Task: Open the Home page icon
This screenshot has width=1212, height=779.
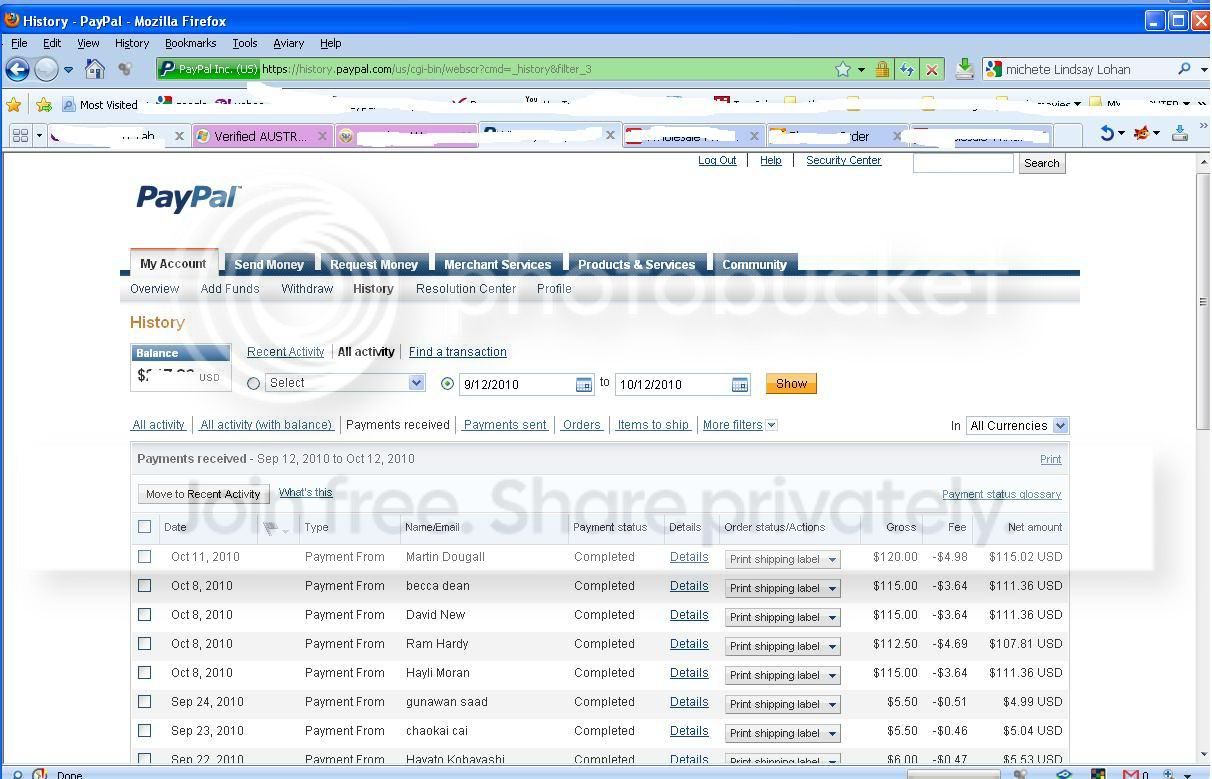Action: pos(95,69)
